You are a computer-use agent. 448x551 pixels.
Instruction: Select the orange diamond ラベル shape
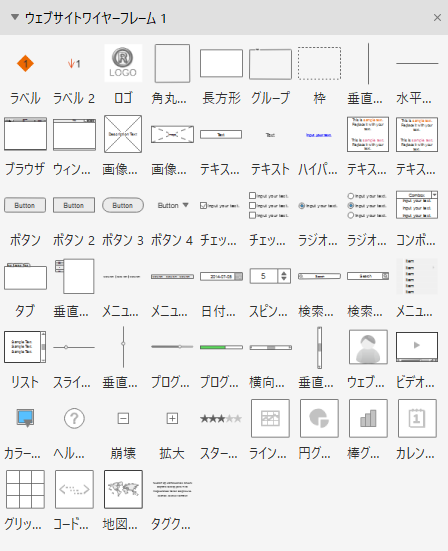(x=25, y=64)
